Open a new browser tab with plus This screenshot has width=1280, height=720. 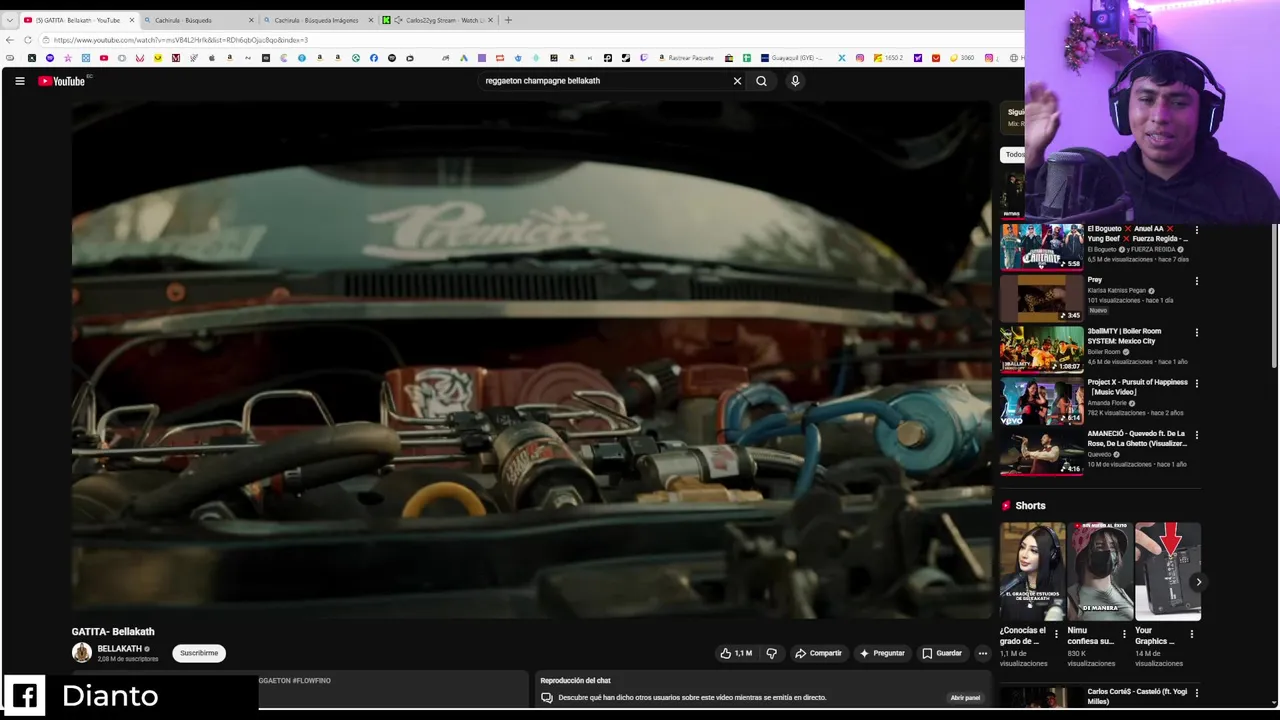508,20
